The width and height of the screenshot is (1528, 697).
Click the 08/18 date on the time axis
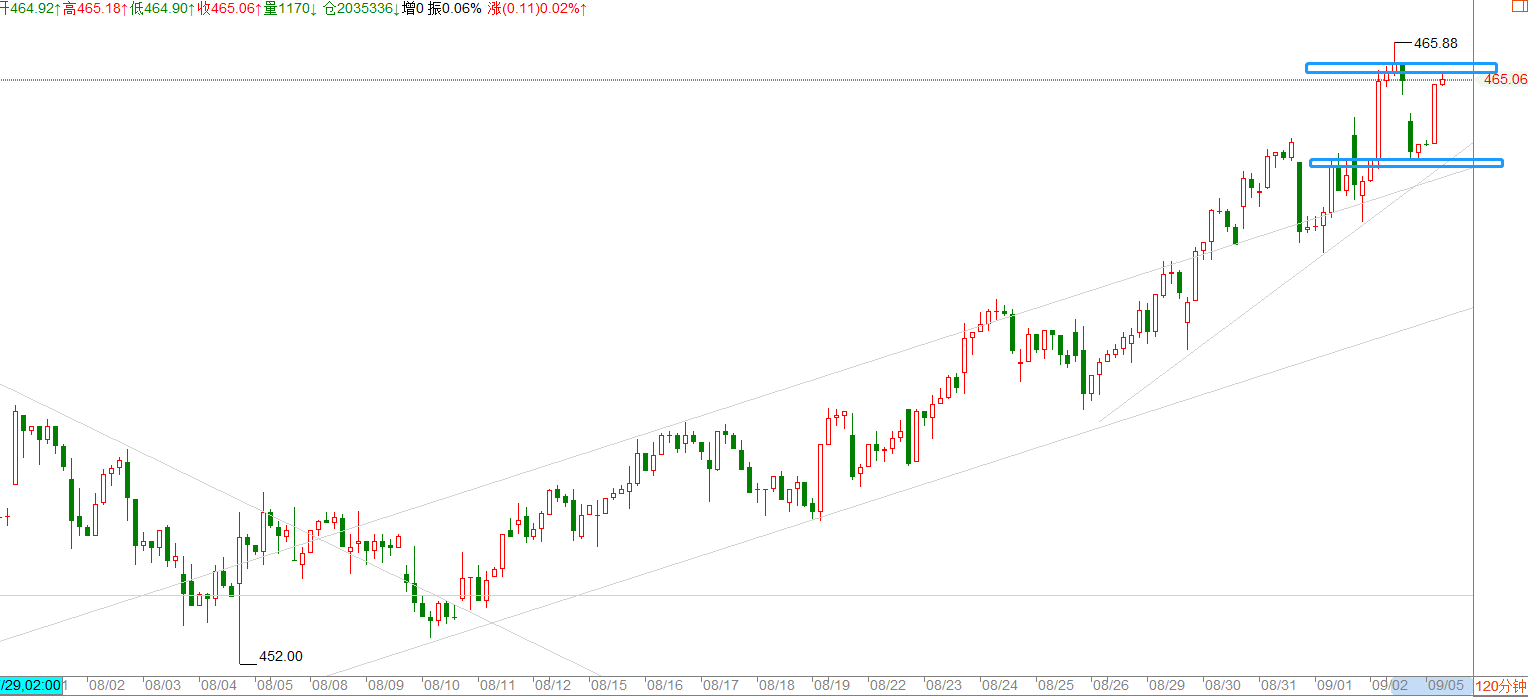click(x=776, y=686)
